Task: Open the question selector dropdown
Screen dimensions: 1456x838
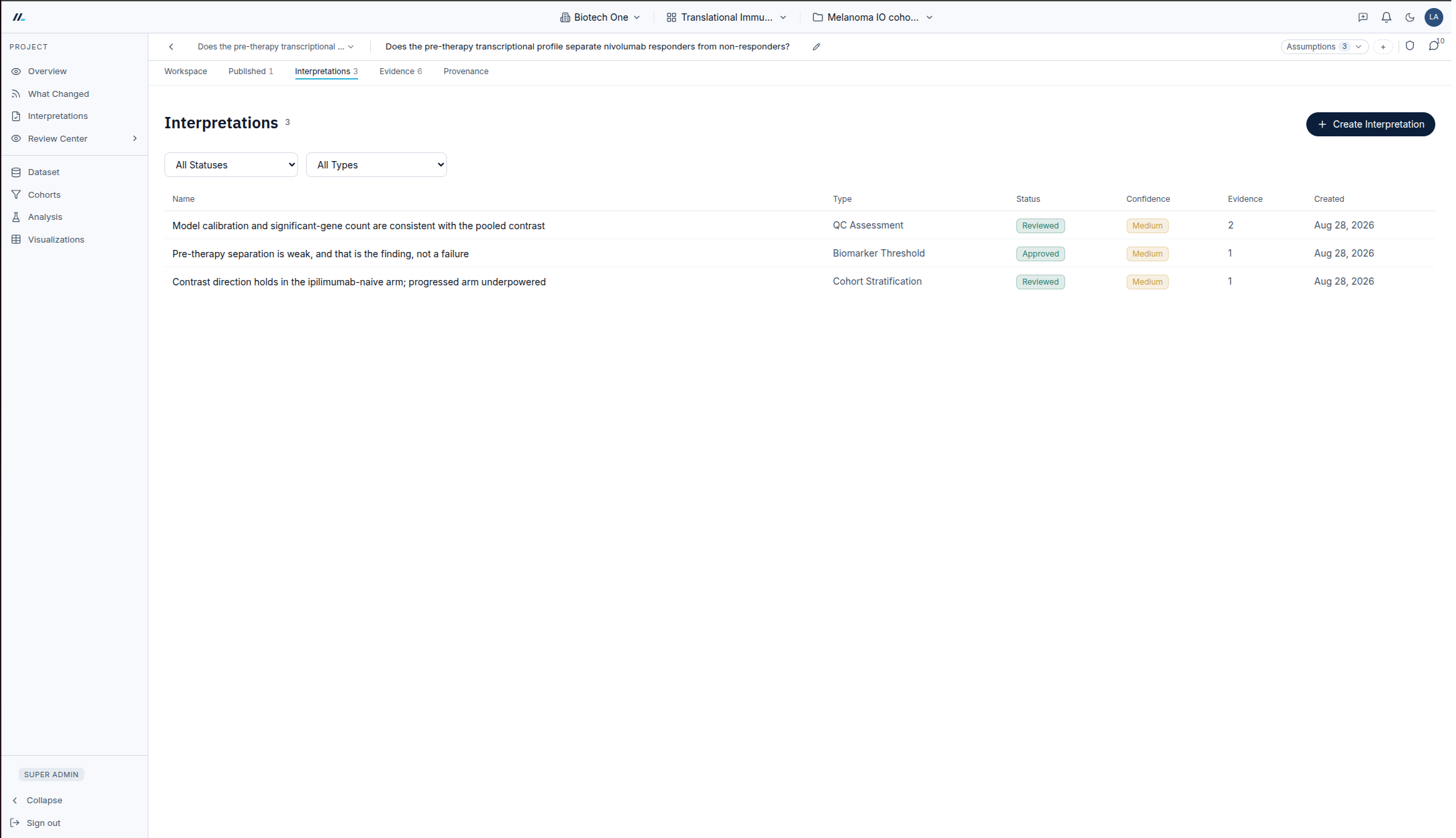Action: (x=275, y=47)
